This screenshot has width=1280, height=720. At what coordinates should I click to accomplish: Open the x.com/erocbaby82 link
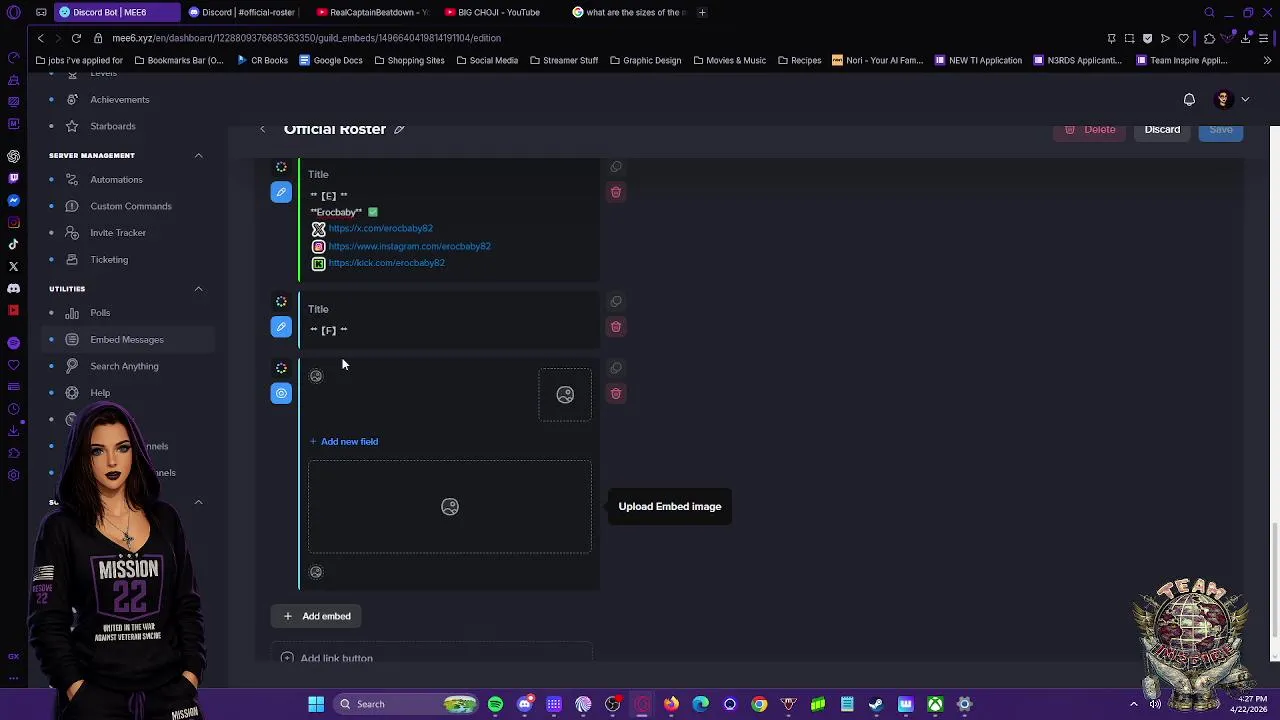380,228
